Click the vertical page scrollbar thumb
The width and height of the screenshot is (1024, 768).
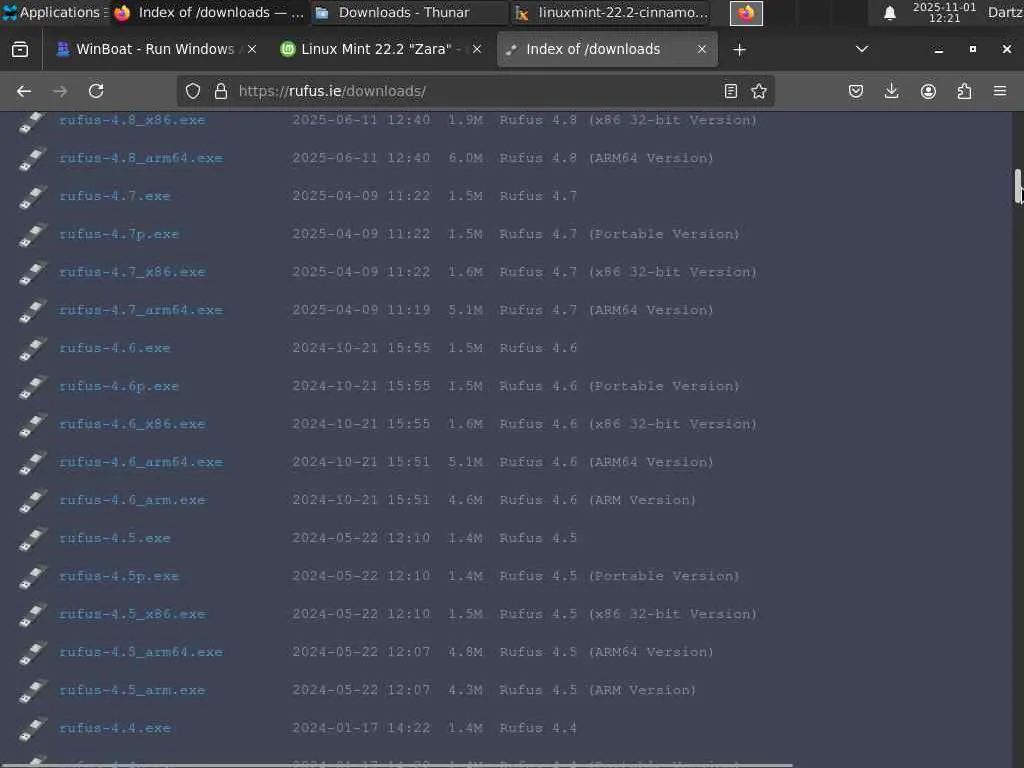[1017, 186]
